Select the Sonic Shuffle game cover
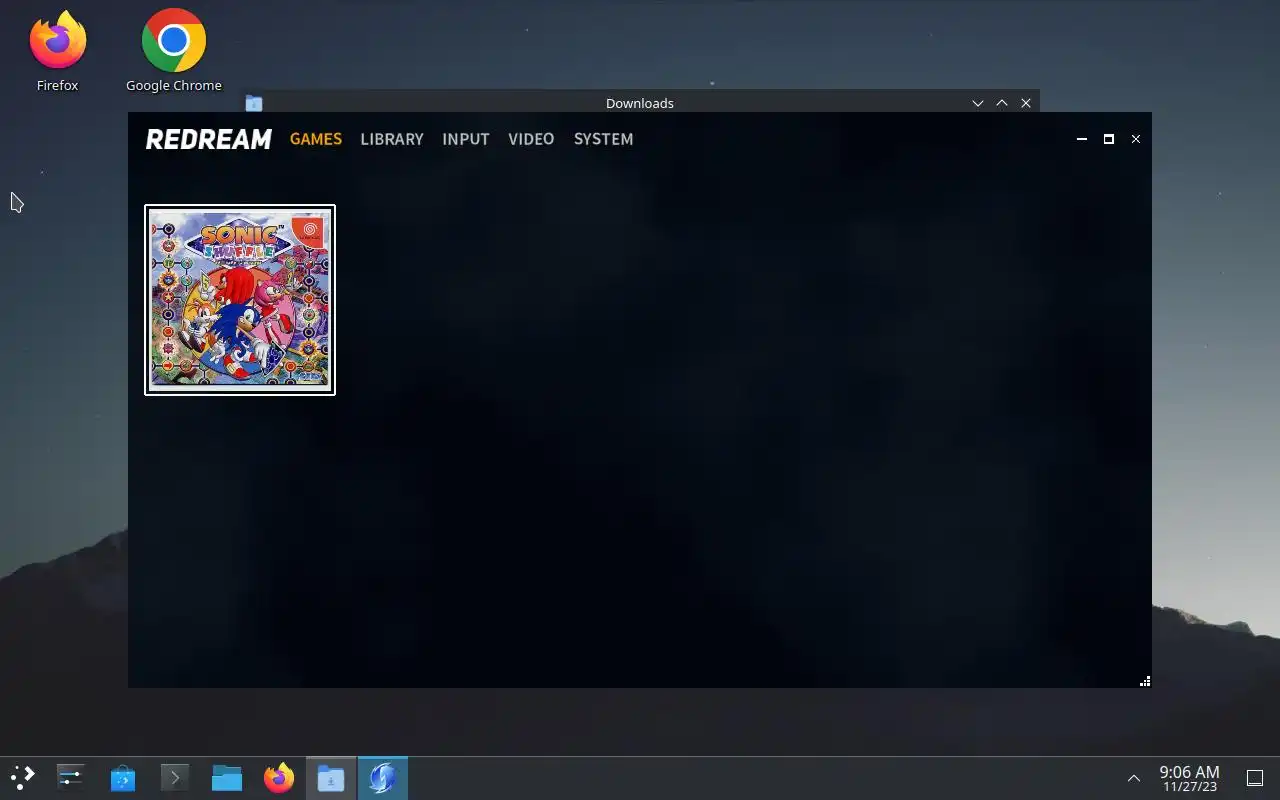 point(240,300)
